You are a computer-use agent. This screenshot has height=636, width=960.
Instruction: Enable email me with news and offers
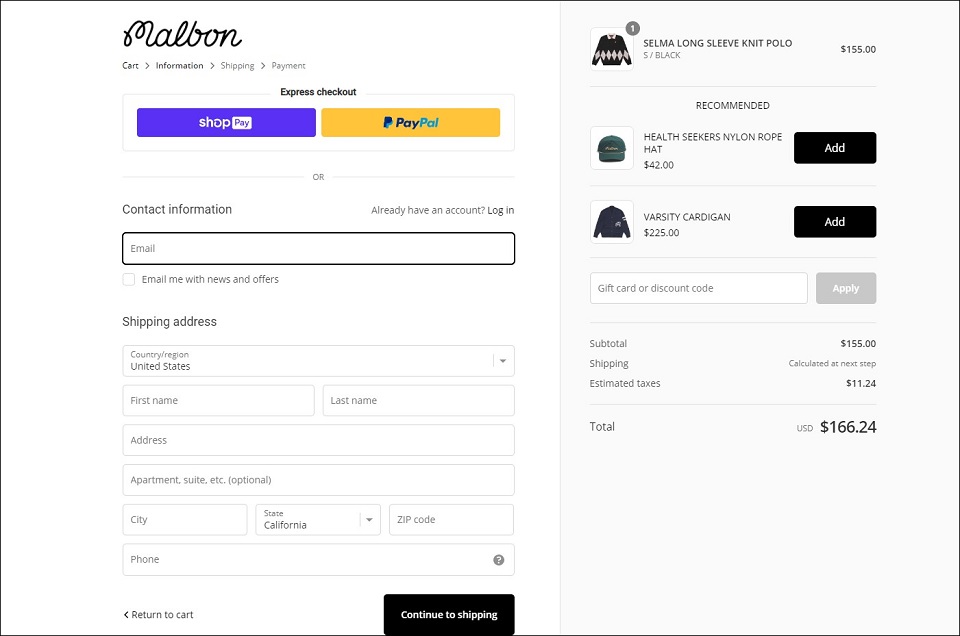pyautogui.click(x=129, y=279)
